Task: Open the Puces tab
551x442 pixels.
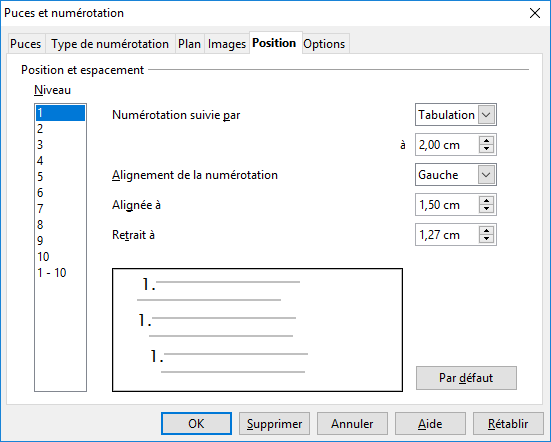Action: coord(26,44)
